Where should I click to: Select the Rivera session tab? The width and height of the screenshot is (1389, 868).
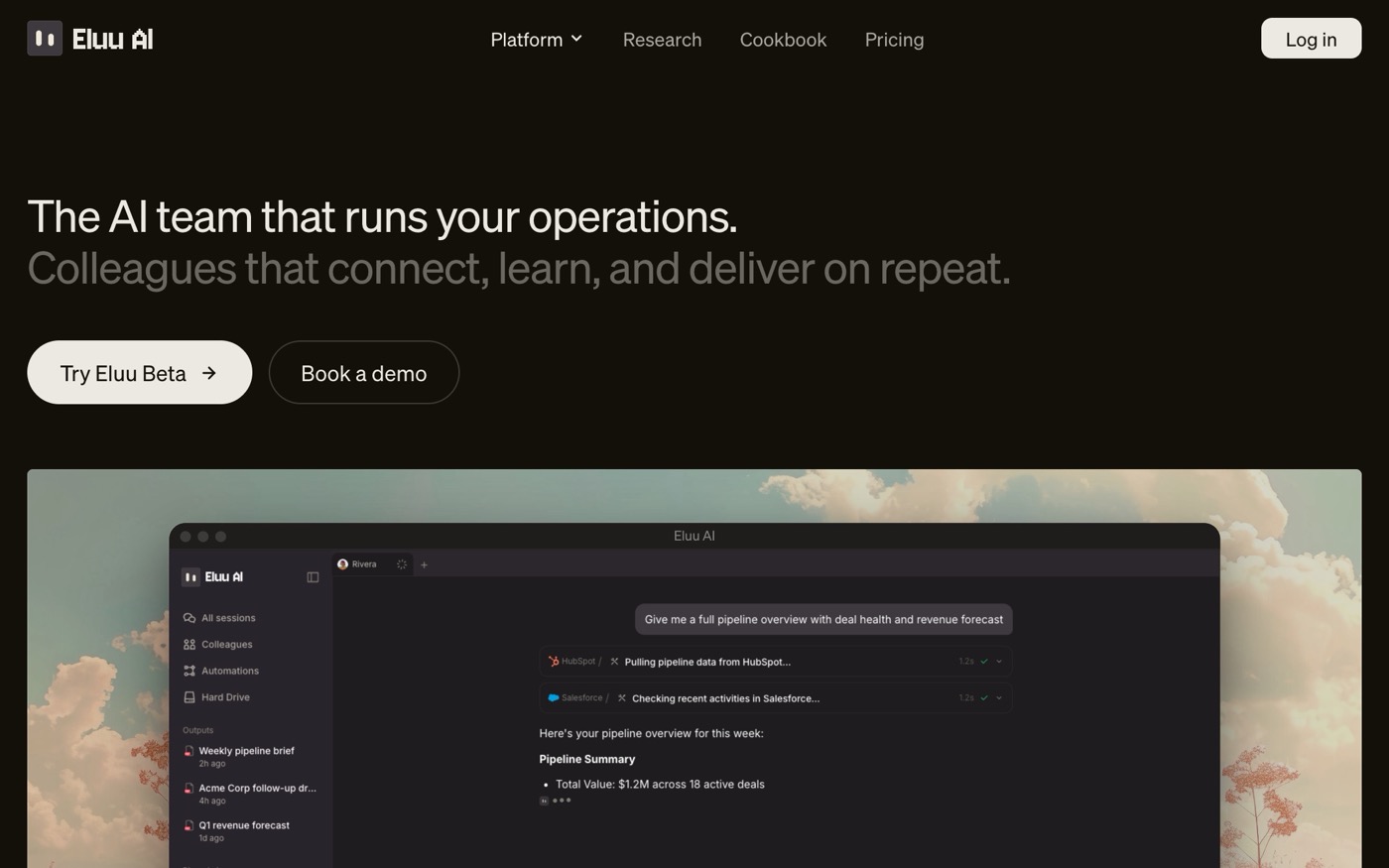click(x=372, y=564)
